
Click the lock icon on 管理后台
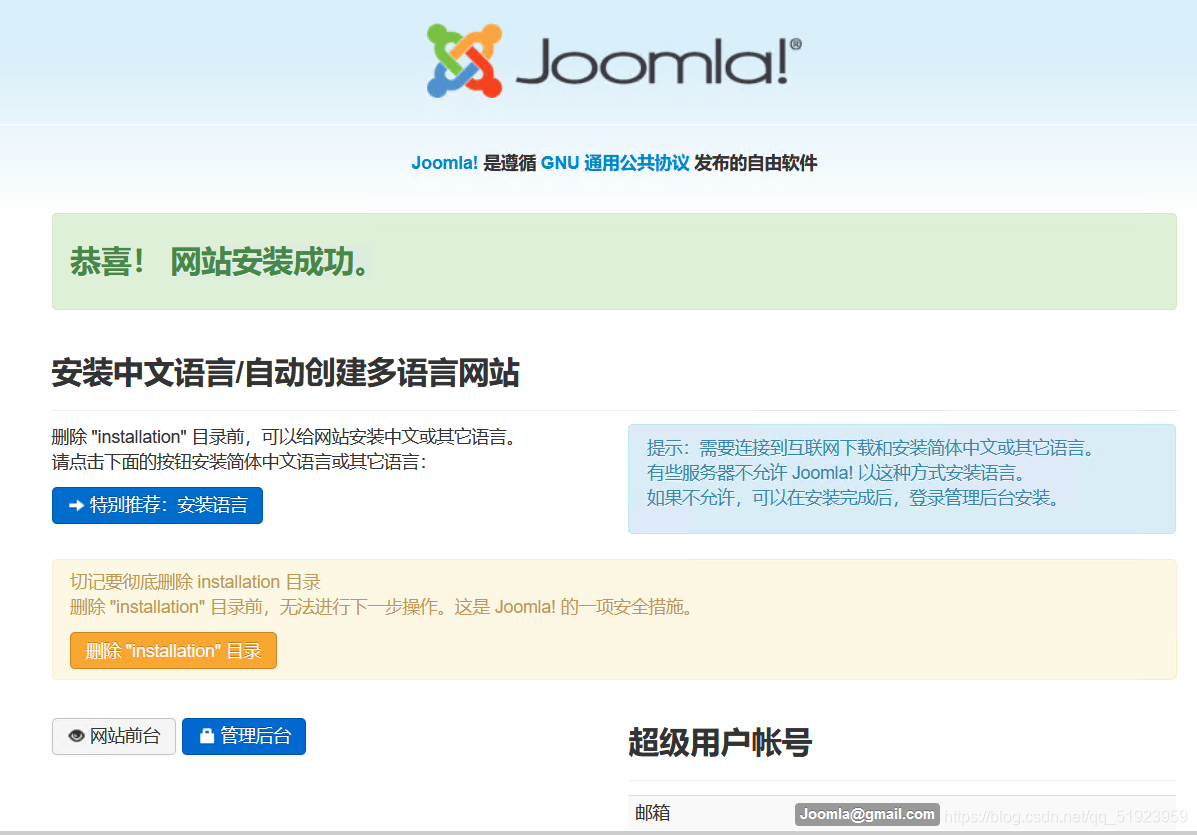(207, 736)
